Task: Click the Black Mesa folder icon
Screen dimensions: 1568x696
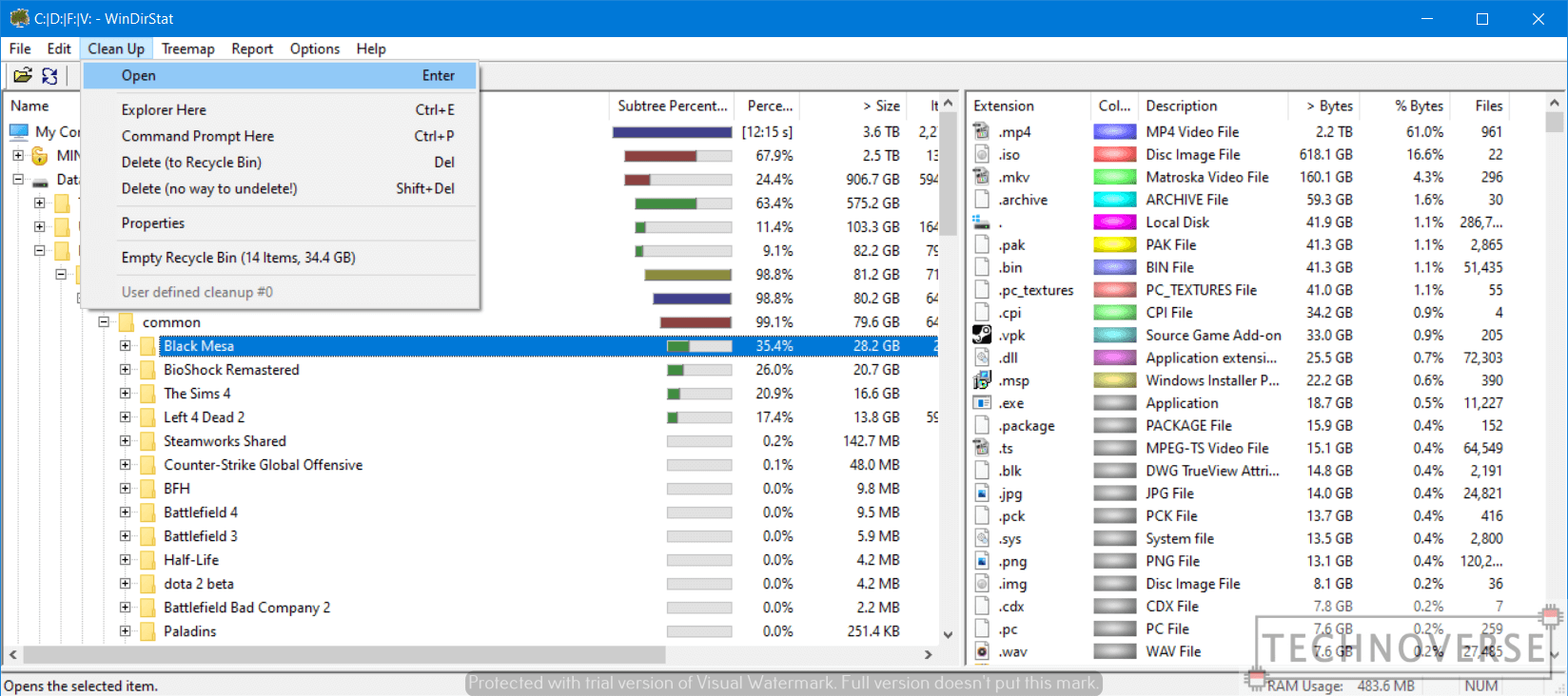Action: [x=148, y=346]
